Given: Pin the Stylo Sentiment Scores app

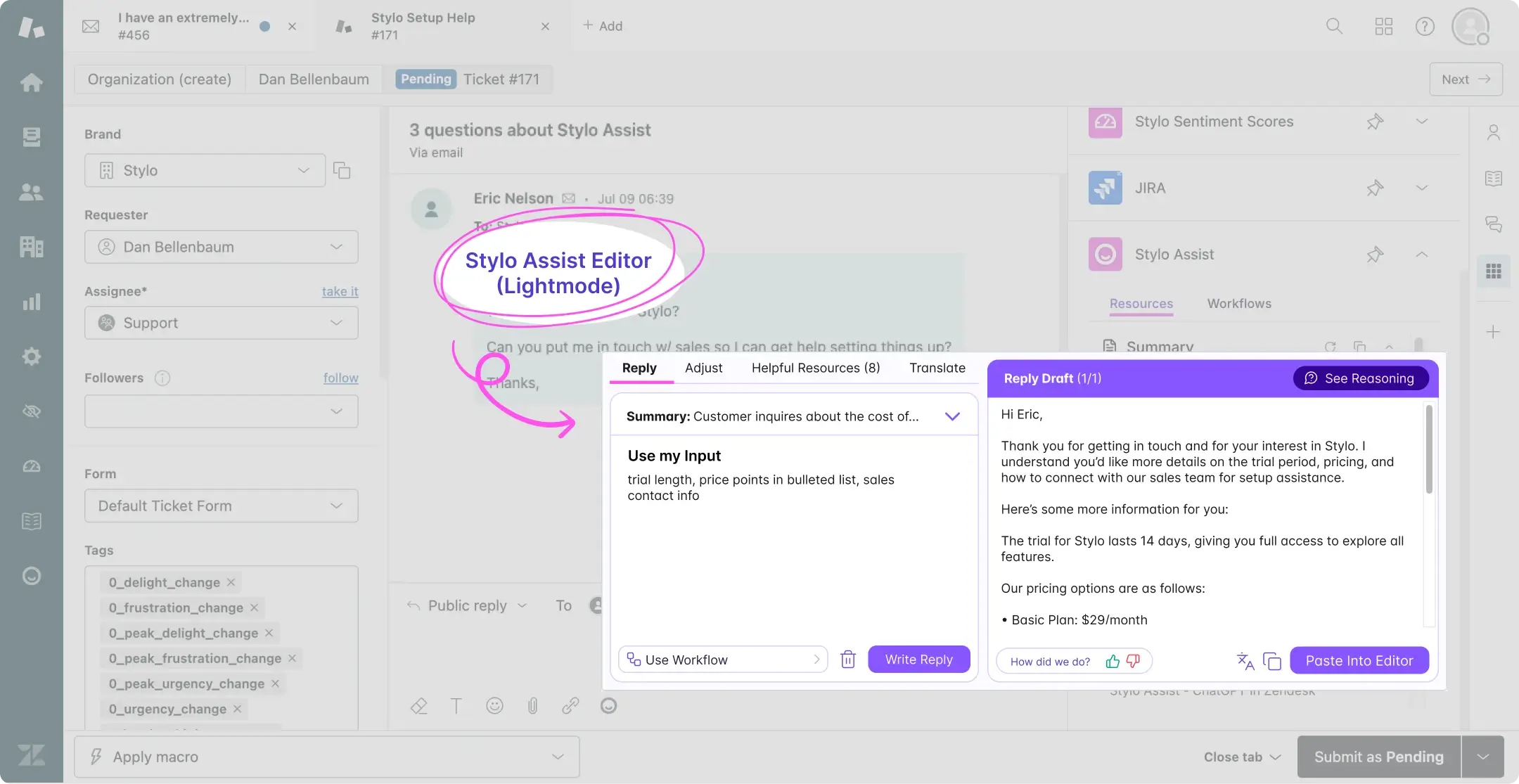Looking at the screenshot, I should tap(1375, 122).
